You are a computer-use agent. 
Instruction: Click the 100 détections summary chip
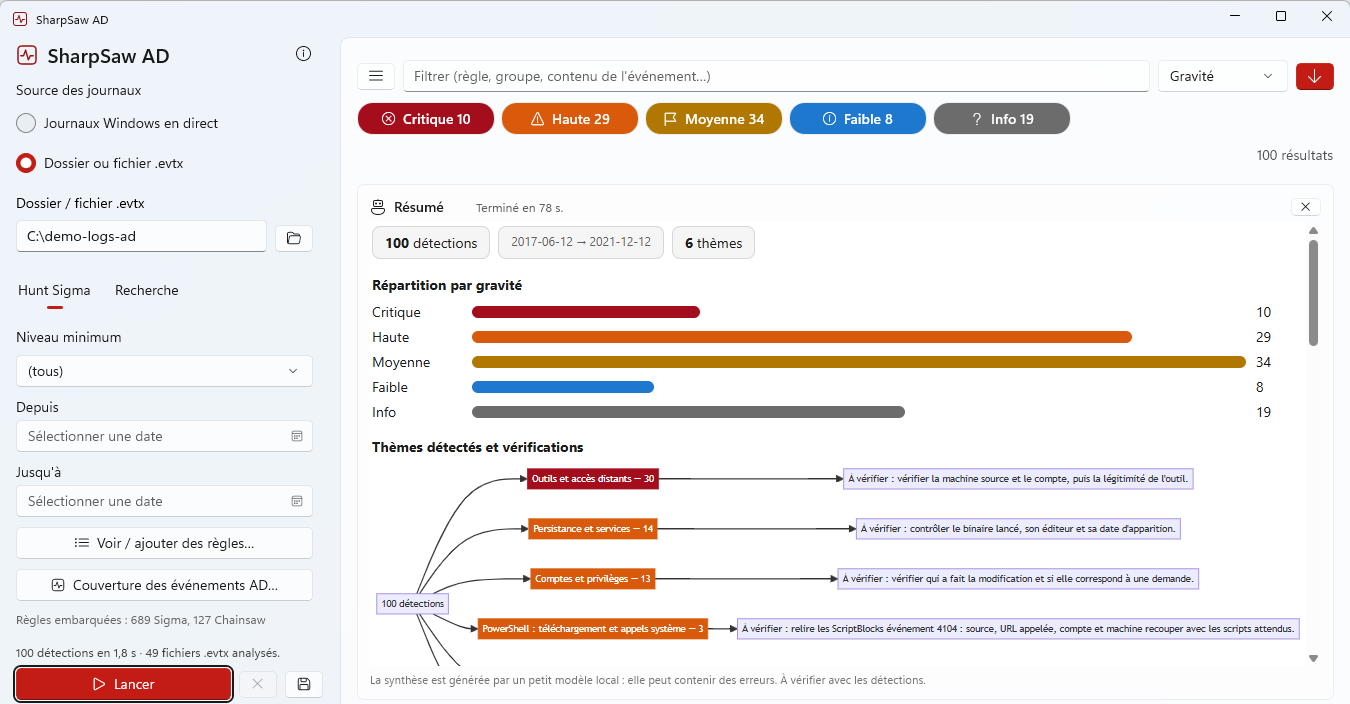pyautogui.click(x=431, y=243)
